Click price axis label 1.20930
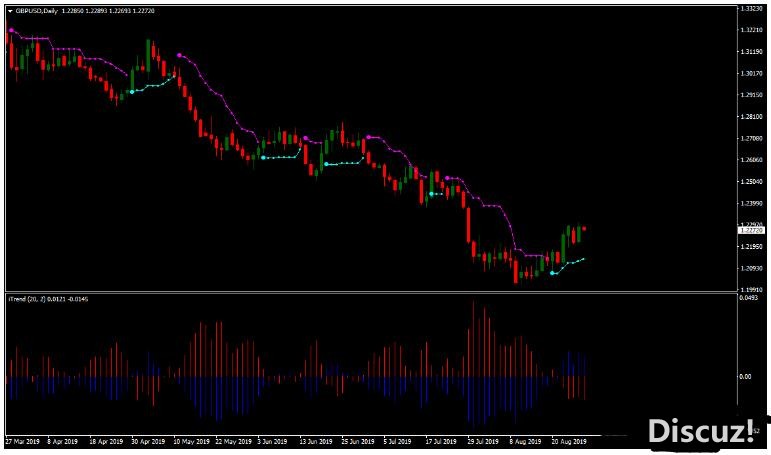The width and height of the screenshot is (771, 455). [751, 268]
